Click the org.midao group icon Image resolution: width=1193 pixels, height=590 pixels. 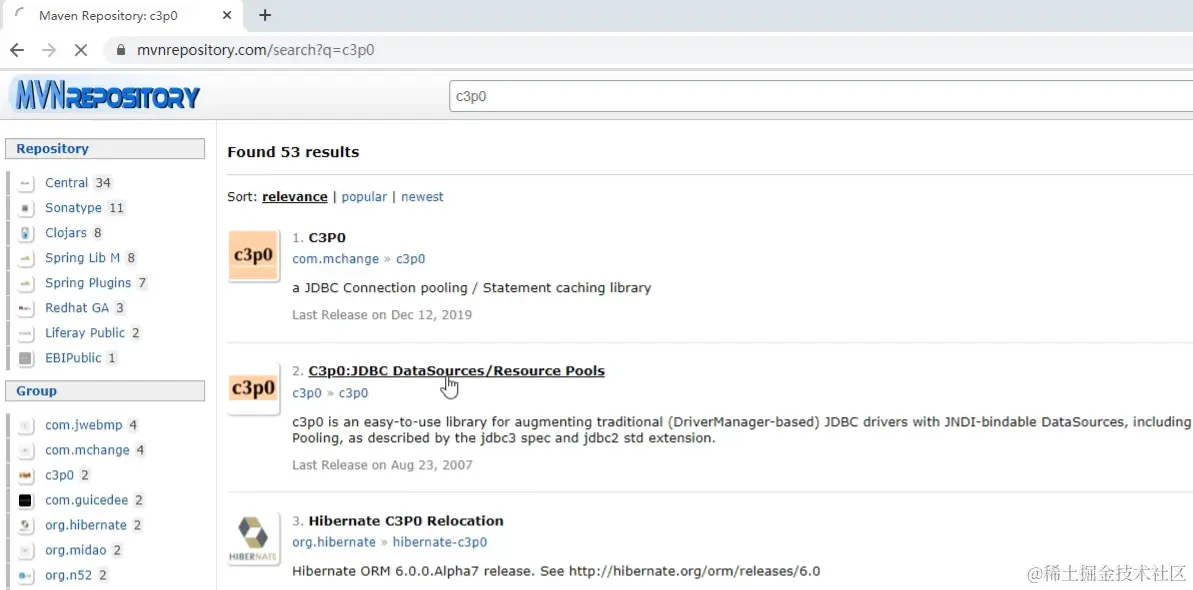27,551
